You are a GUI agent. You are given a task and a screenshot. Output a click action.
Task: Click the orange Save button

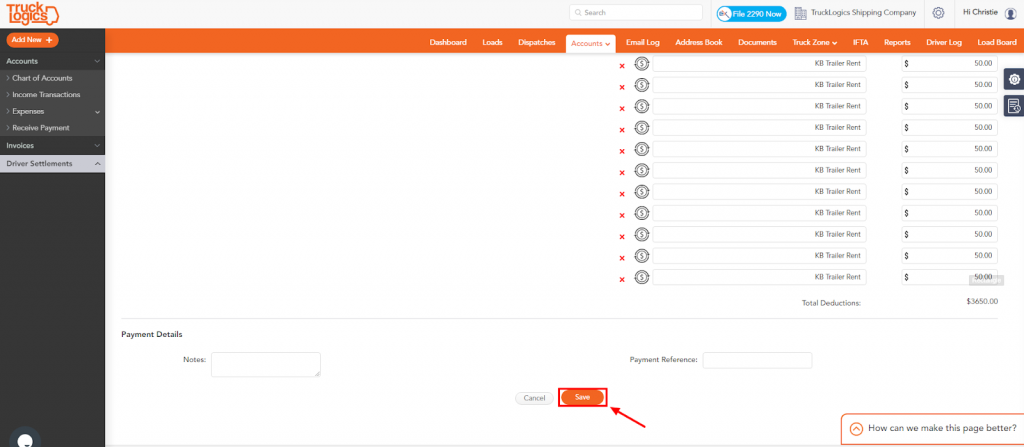[583, 397]
